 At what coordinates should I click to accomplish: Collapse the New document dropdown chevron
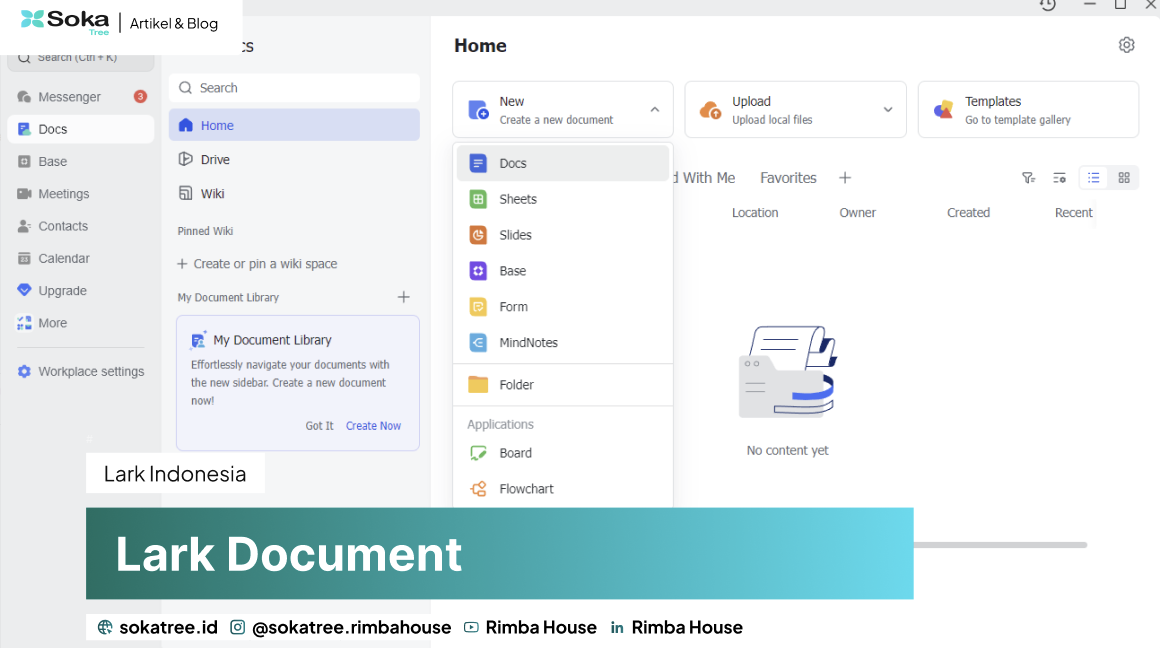pyautogui.click(x=655, y=109)
